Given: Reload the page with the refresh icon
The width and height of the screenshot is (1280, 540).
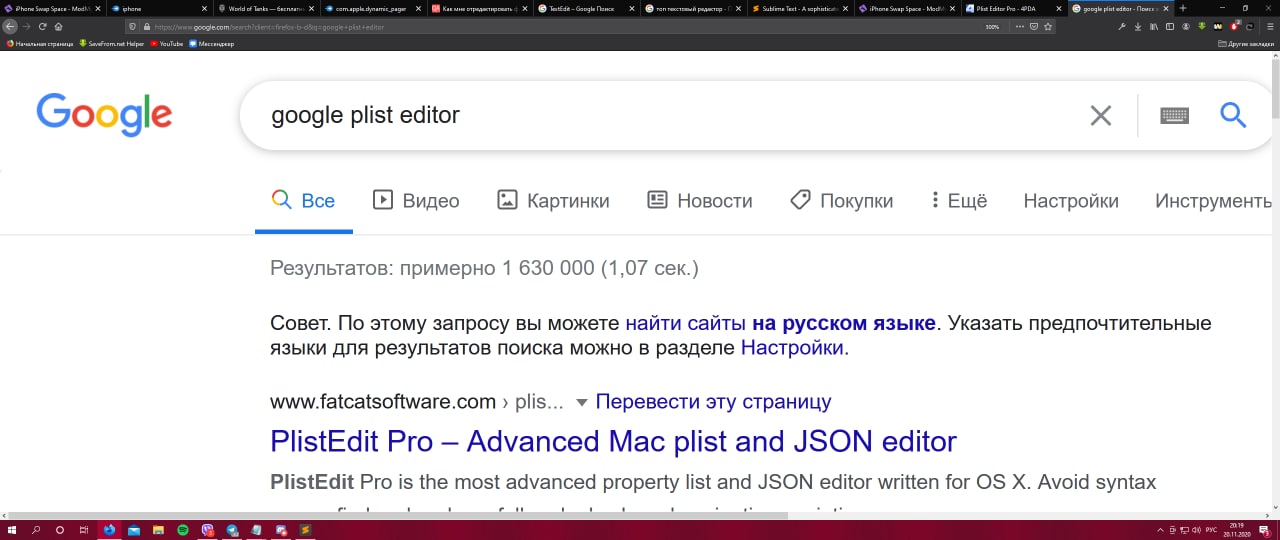Looking at the screenshot, I should [x=43, y=26].
